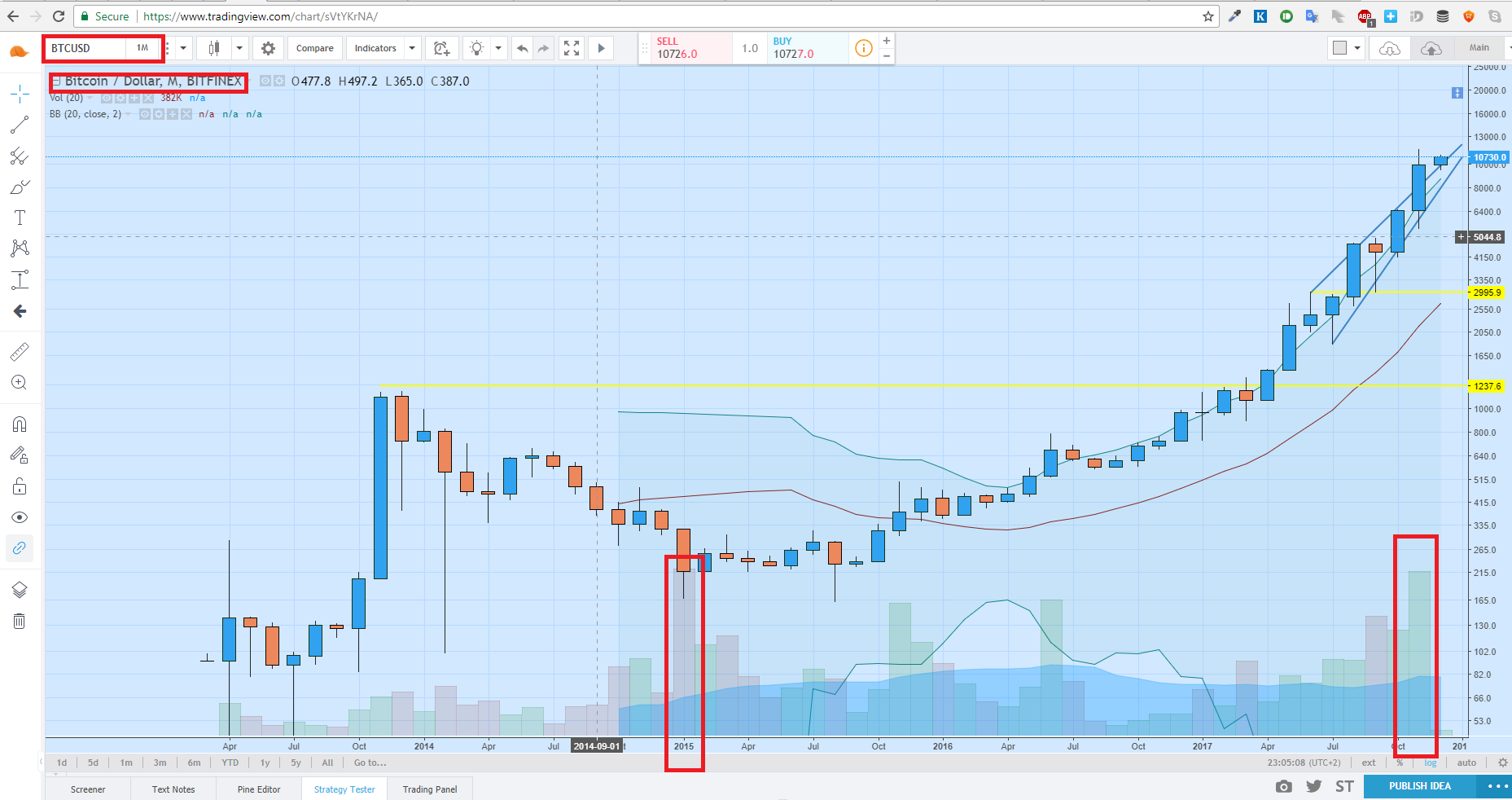Toggle the auto scale option
This screenshot has height=800, width=1512.
click(x=1466, y=763)
